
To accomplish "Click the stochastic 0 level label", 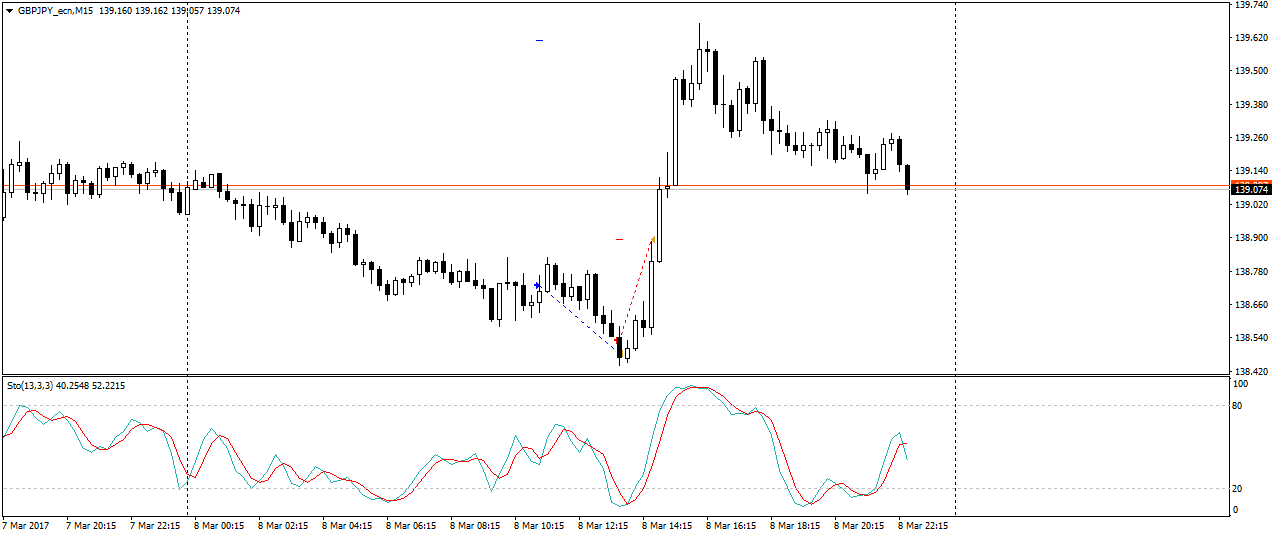I will pyautogui.click(x=1238, y=509).
